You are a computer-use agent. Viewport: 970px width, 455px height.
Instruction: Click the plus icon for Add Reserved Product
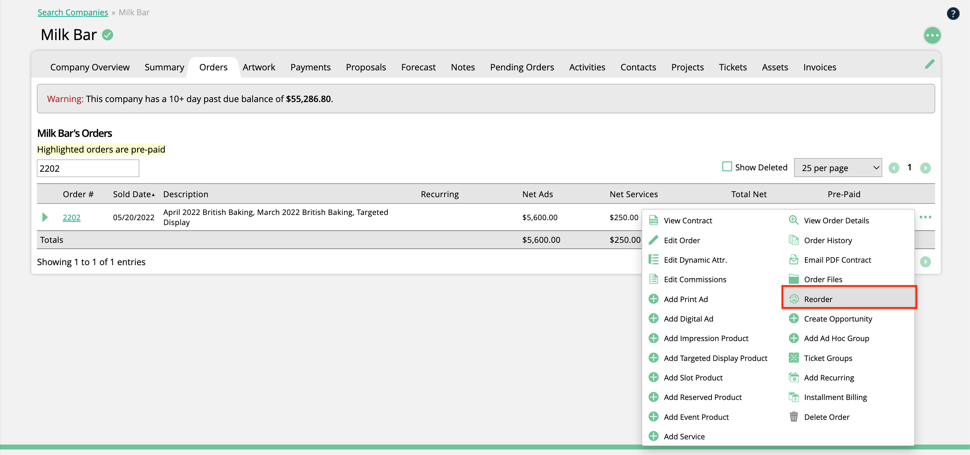point(653,397)
